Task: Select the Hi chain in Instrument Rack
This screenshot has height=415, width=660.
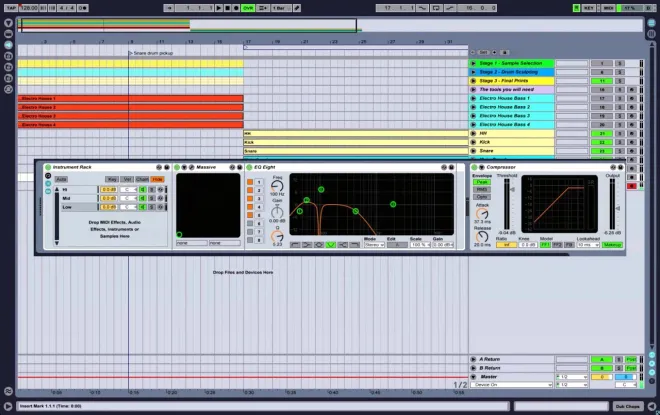Action: [x=79, y=190]
